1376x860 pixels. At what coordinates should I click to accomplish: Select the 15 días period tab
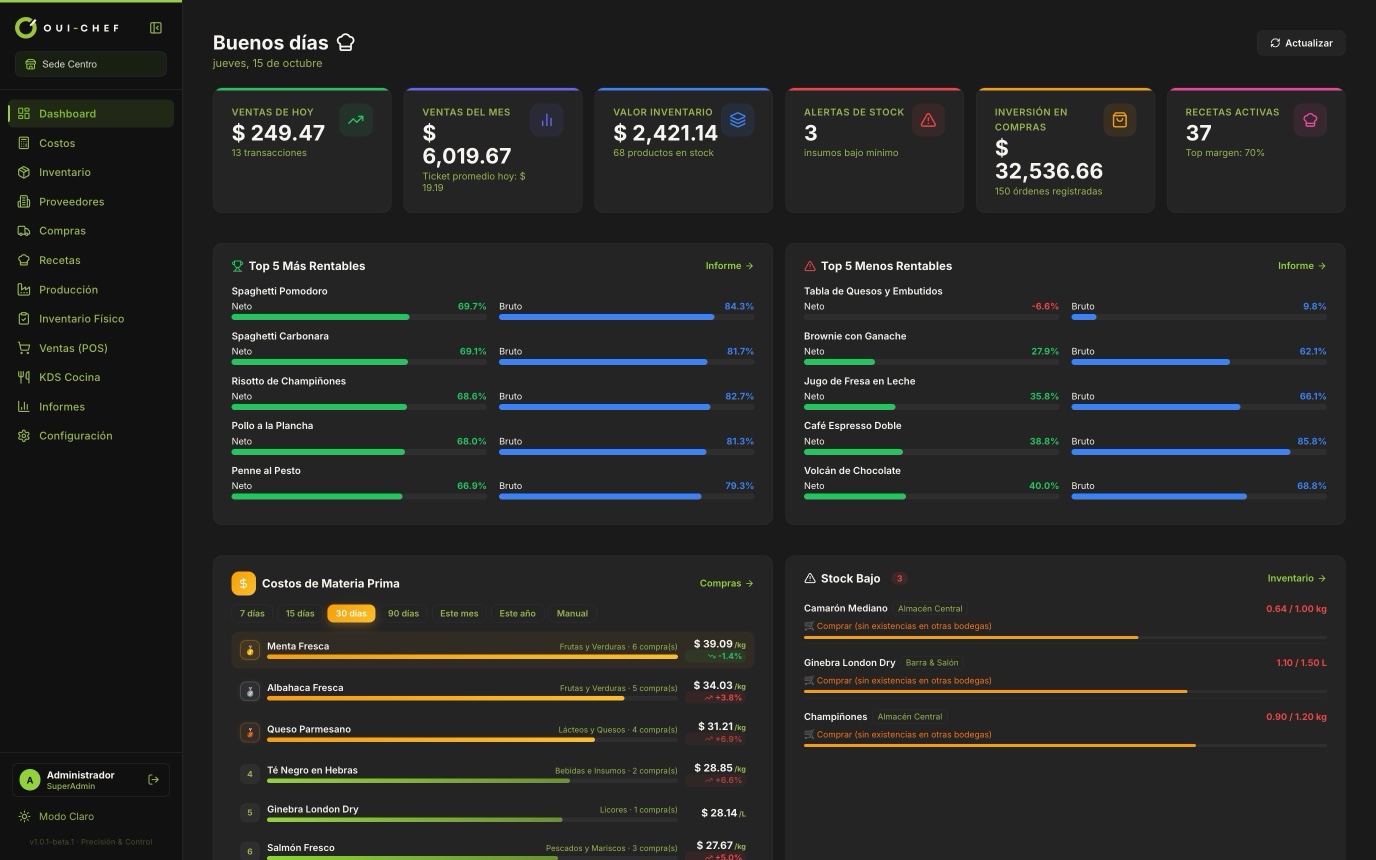(300, 613)
